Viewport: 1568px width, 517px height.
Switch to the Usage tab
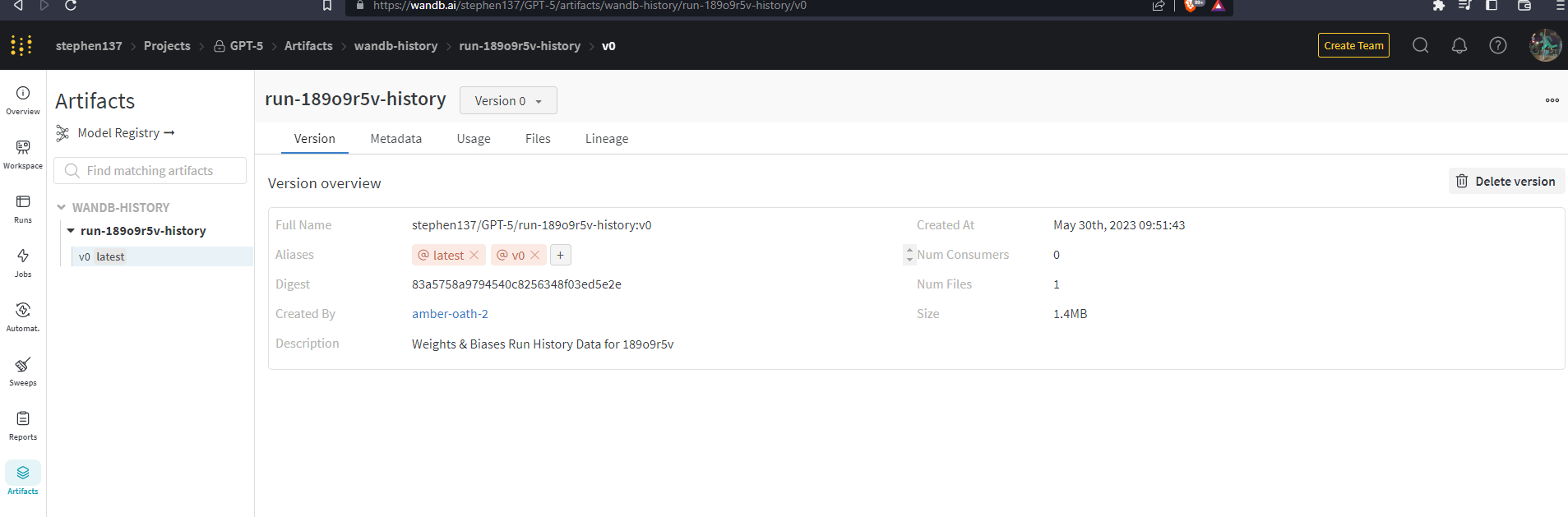tap(474, 139)
